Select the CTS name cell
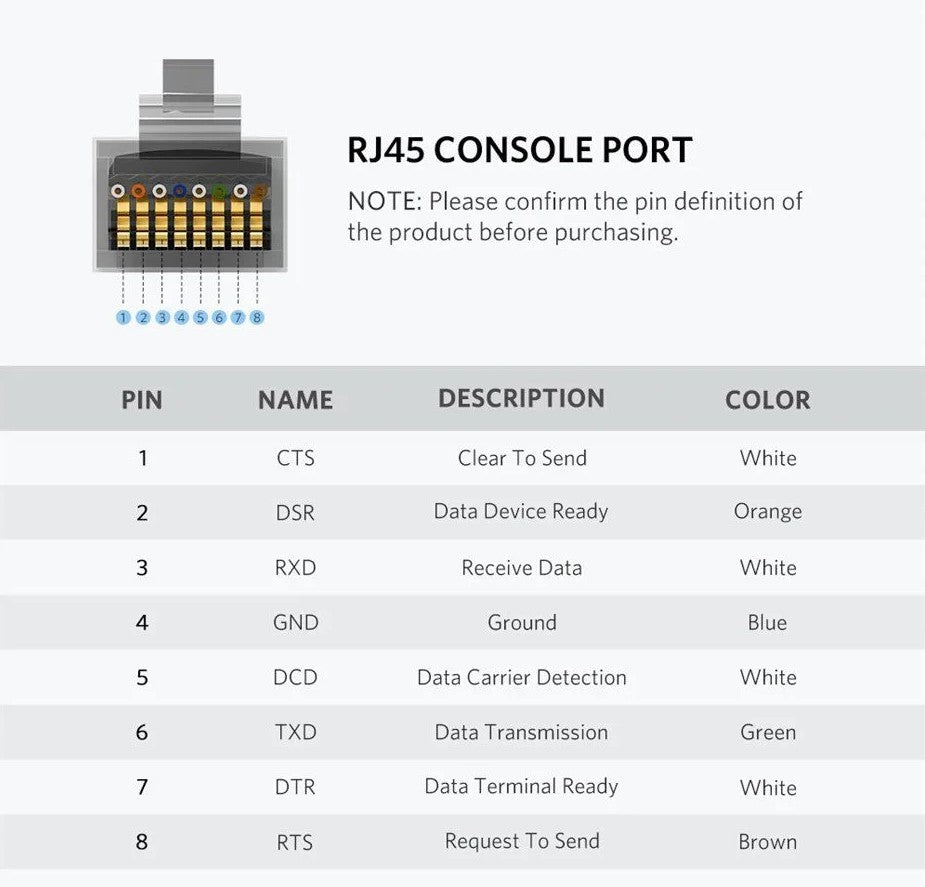Viewport: 925px width, 887px height. coord(296,458)
